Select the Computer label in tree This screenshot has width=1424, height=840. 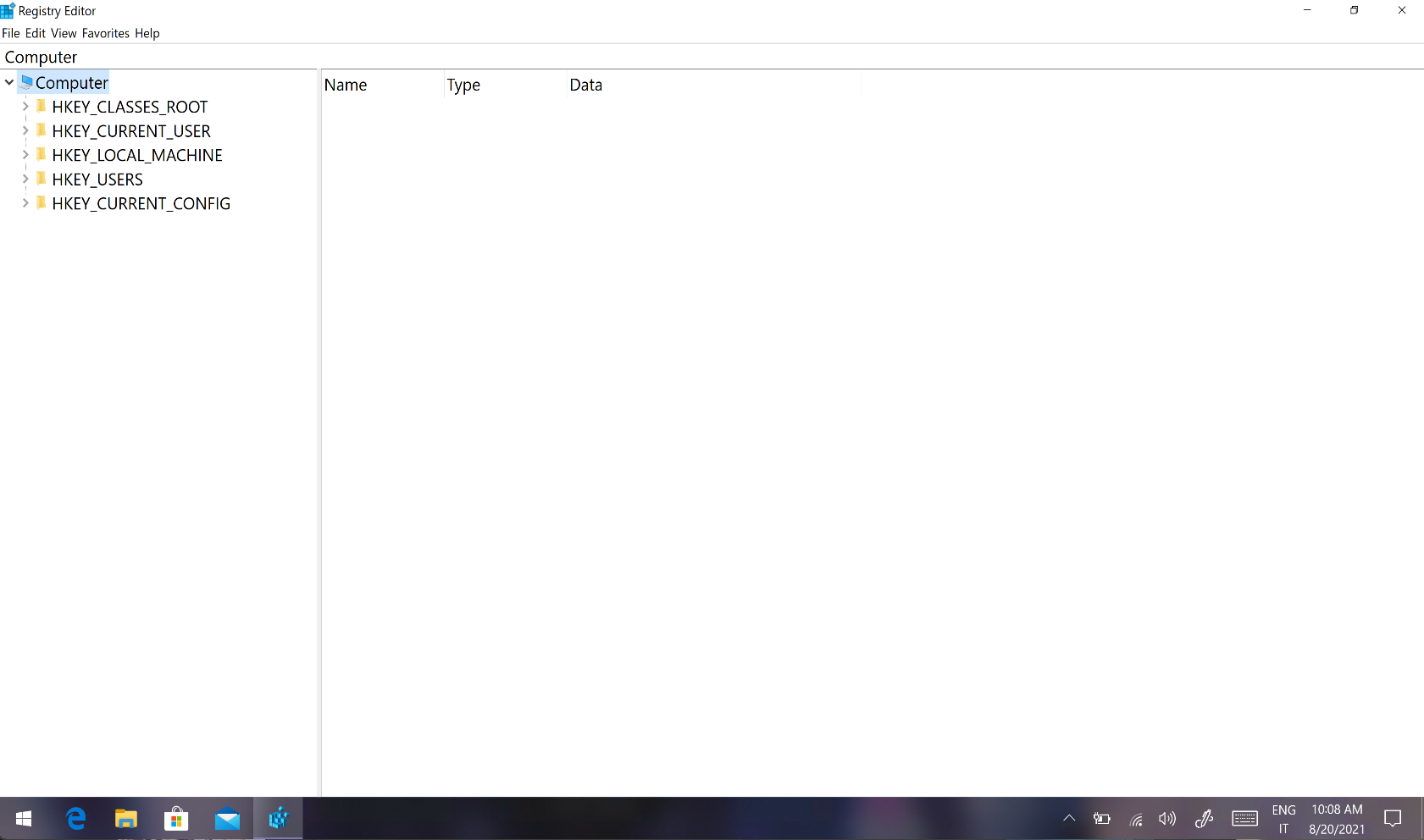(x=72, y=82)
